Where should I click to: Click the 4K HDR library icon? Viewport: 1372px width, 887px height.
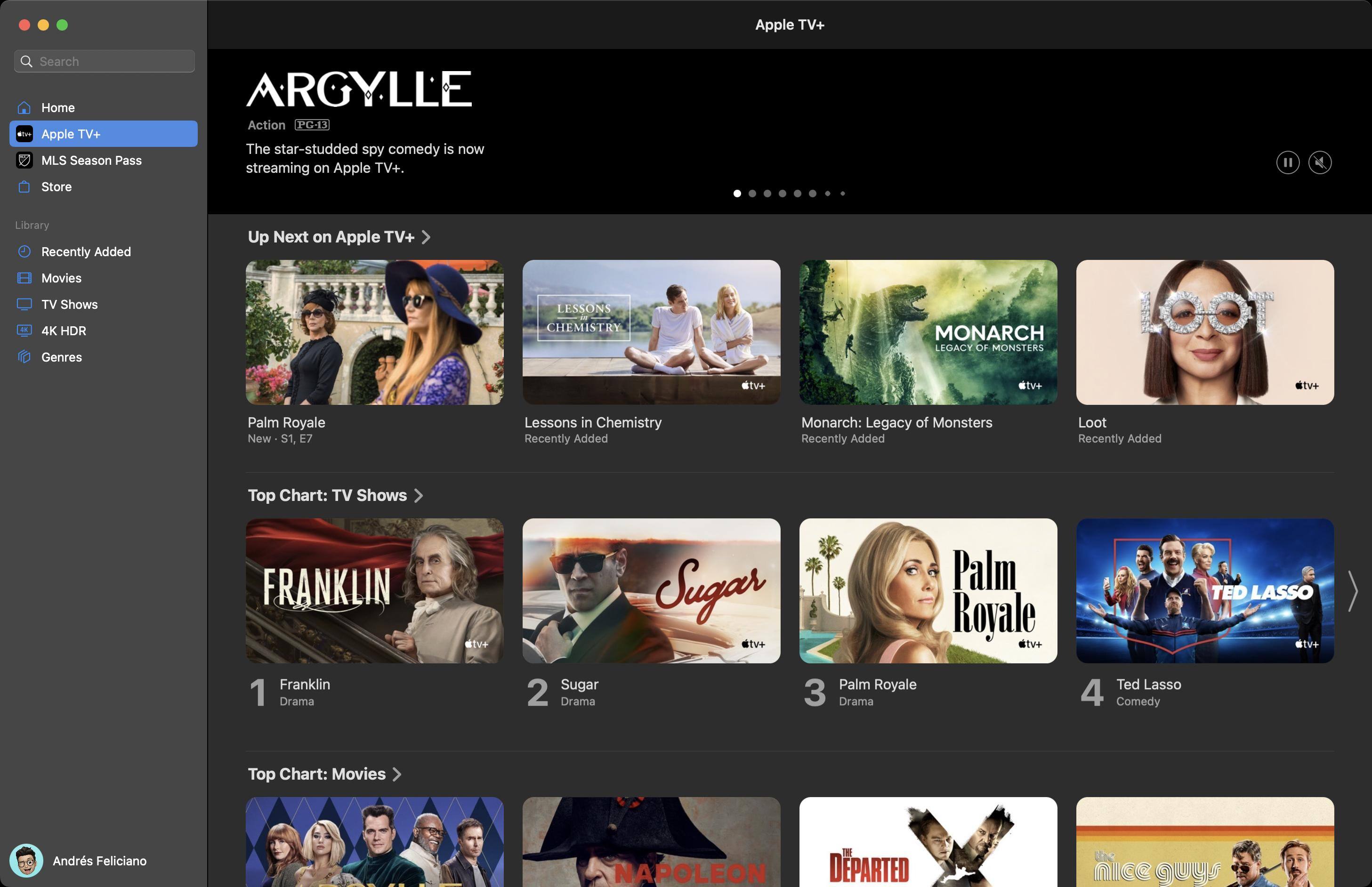pos(24,331)
